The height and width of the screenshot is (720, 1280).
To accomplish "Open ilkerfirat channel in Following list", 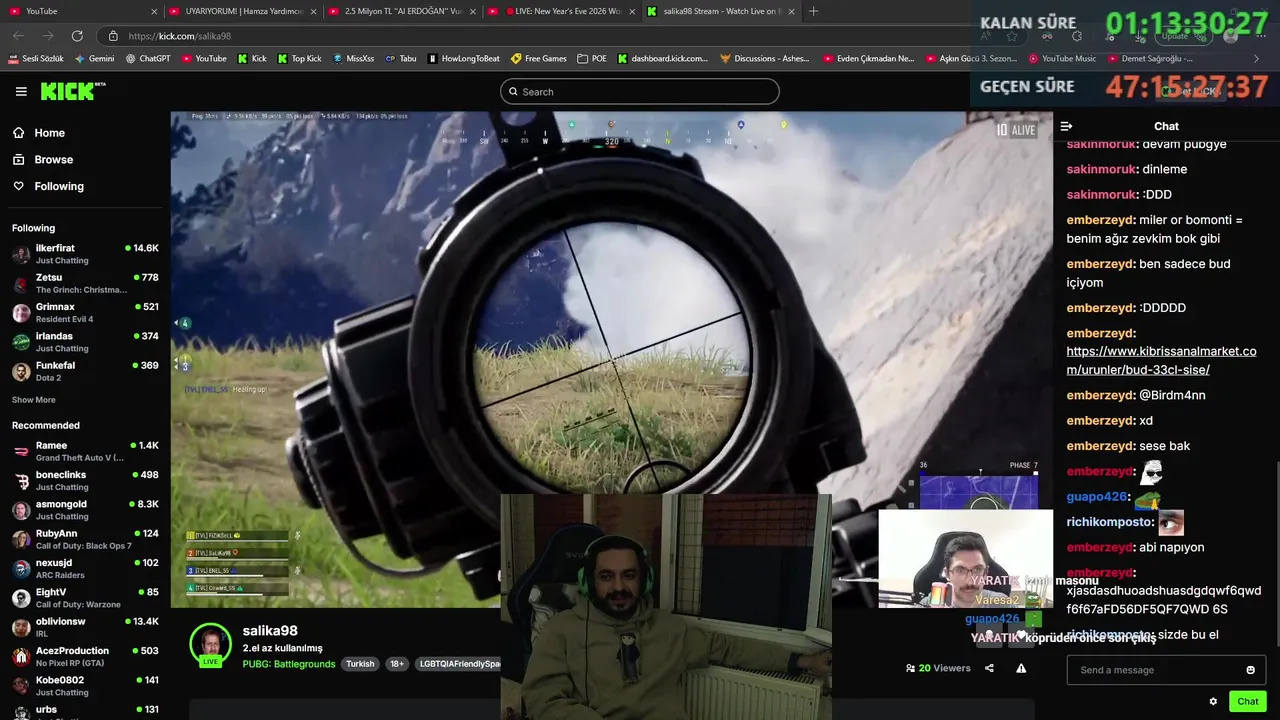I will (85, 254).
